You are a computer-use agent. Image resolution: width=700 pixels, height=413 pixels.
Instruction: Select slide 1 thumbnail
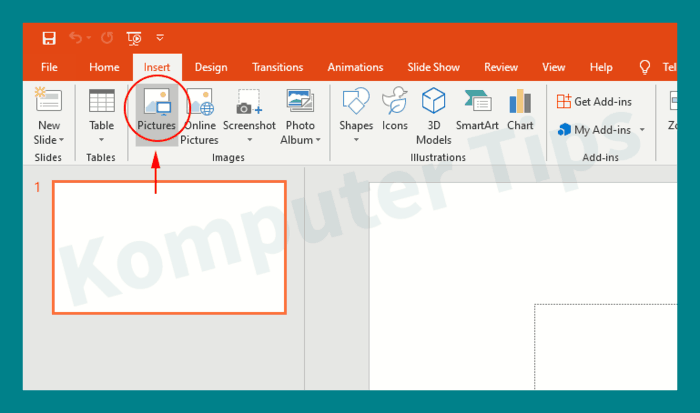pyautogui.click(x=169, y=247)
